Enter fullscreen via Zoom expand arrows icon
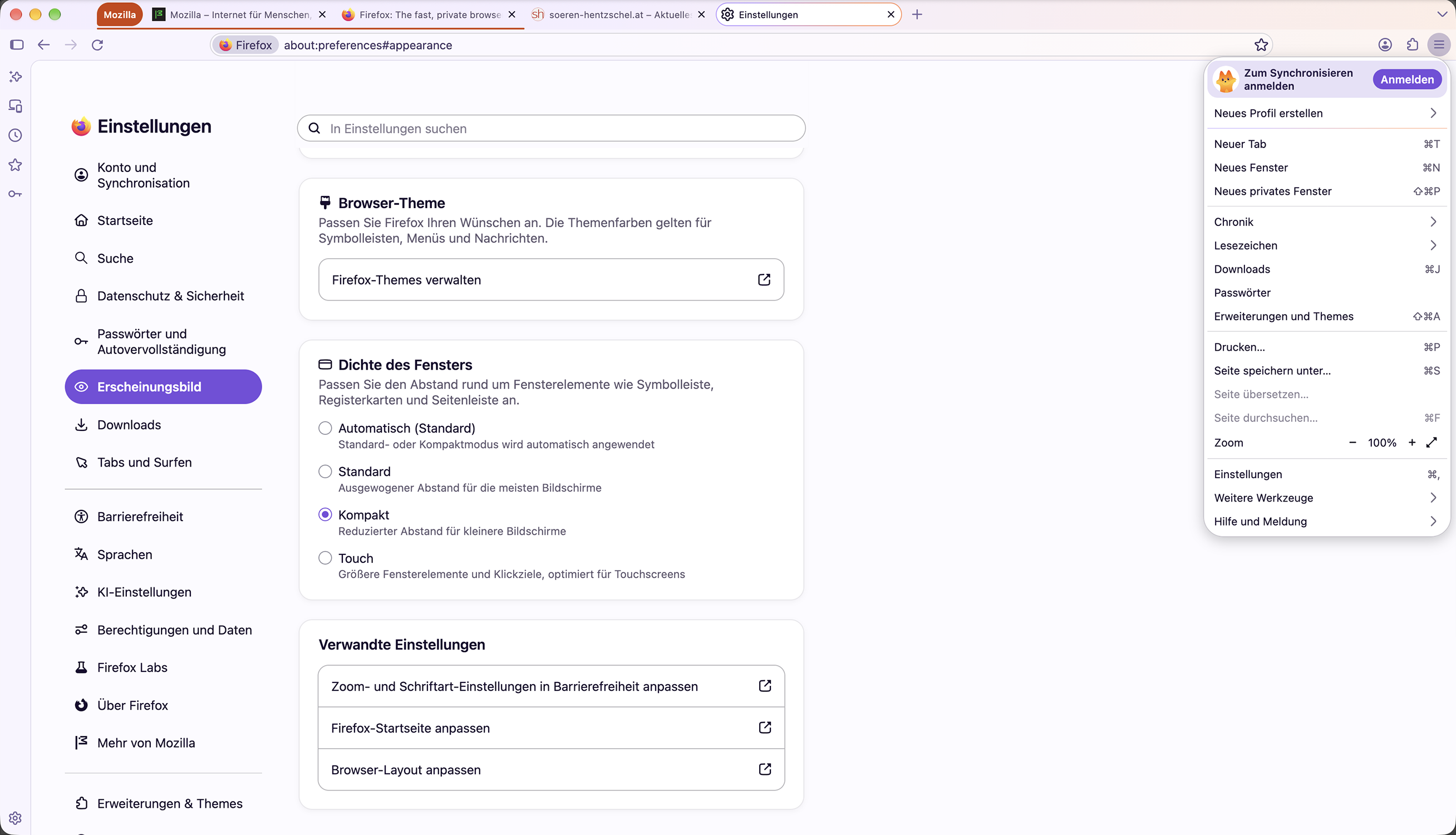The height and width of the screenshot is (835, 1456). 1432,442
